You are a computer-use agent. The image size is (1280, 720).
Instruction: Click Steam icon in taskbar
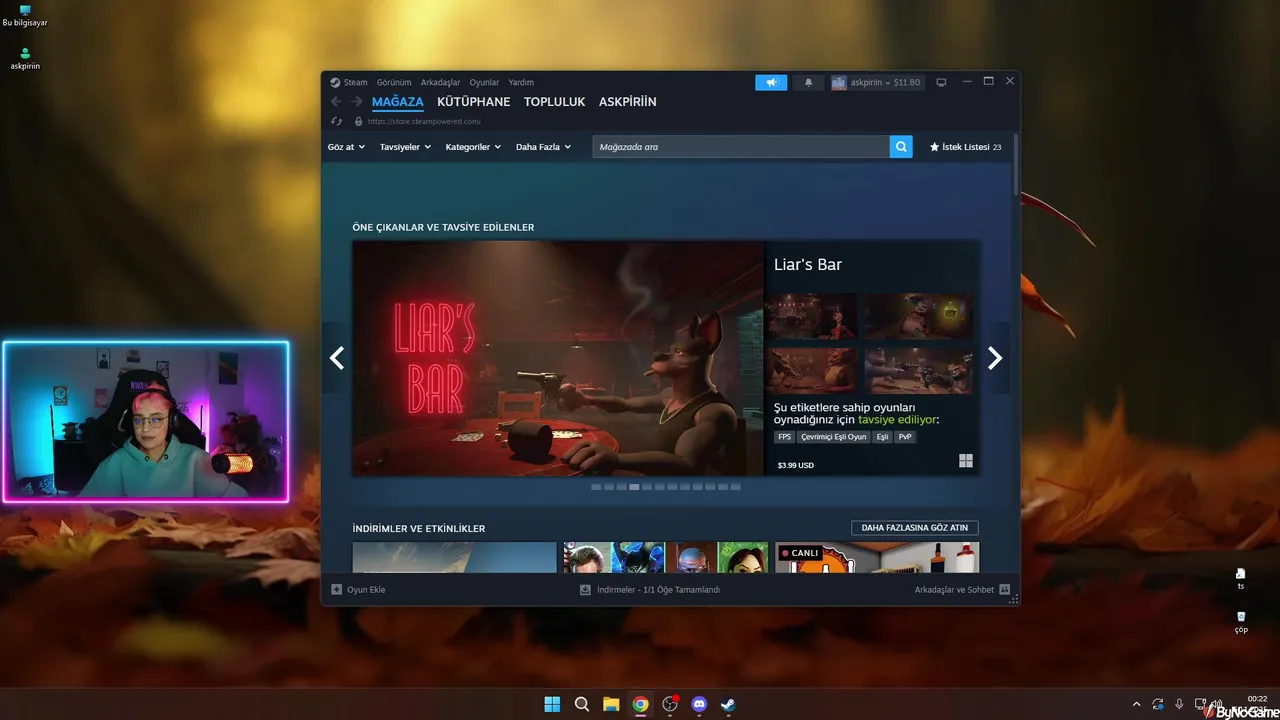[729, 704]
